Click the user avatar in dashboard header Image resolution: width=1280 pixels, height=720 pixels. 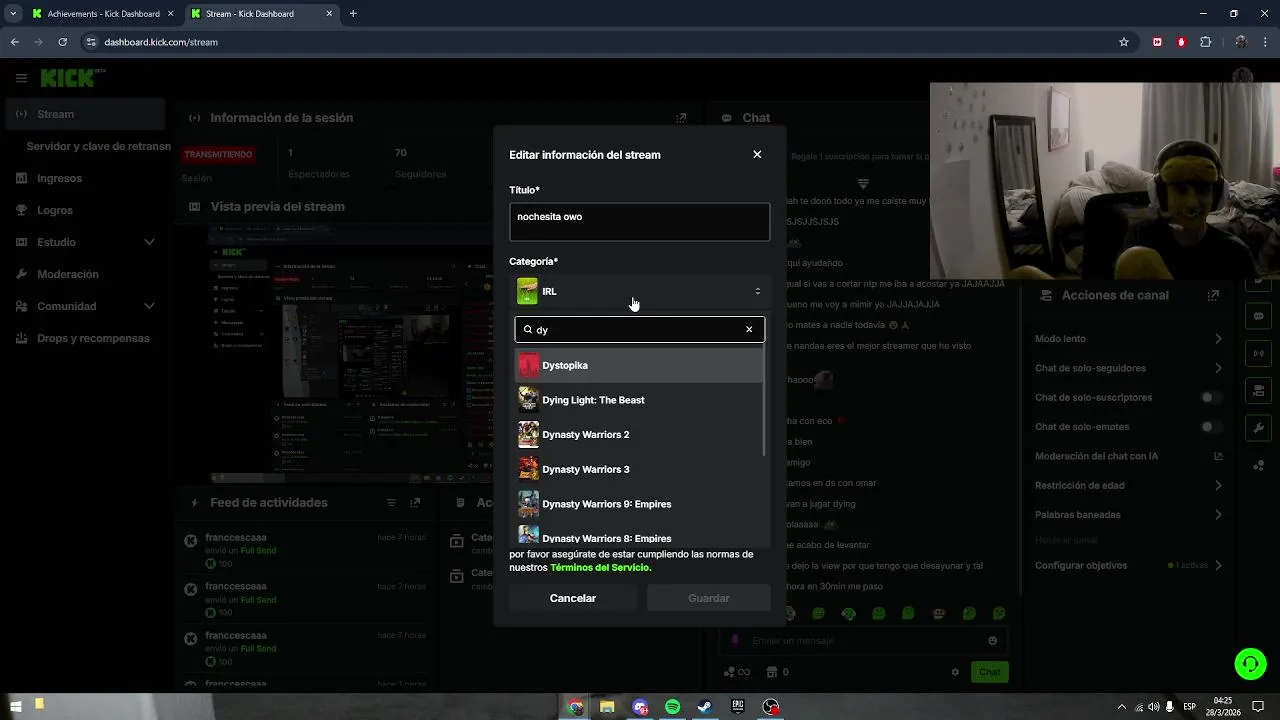click(1243, 78)
